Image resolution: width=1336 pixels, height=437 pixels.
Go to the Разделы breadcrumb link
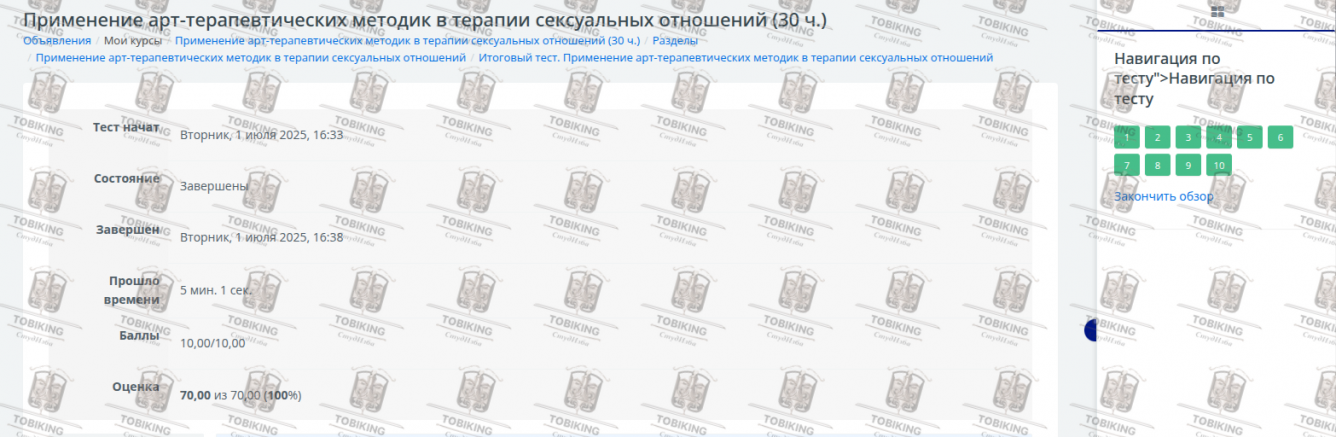[x=675, y=41]
